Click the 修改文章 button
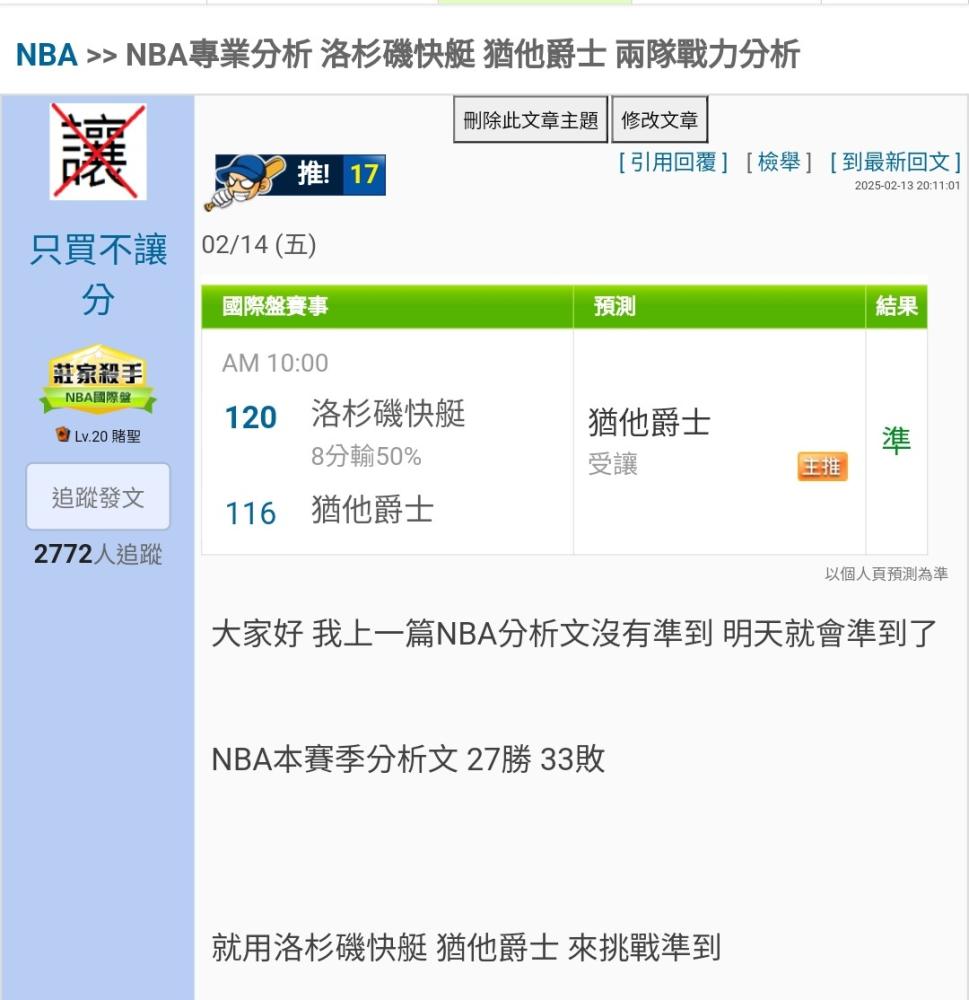969x1000 pixels. tap(660, 120)
